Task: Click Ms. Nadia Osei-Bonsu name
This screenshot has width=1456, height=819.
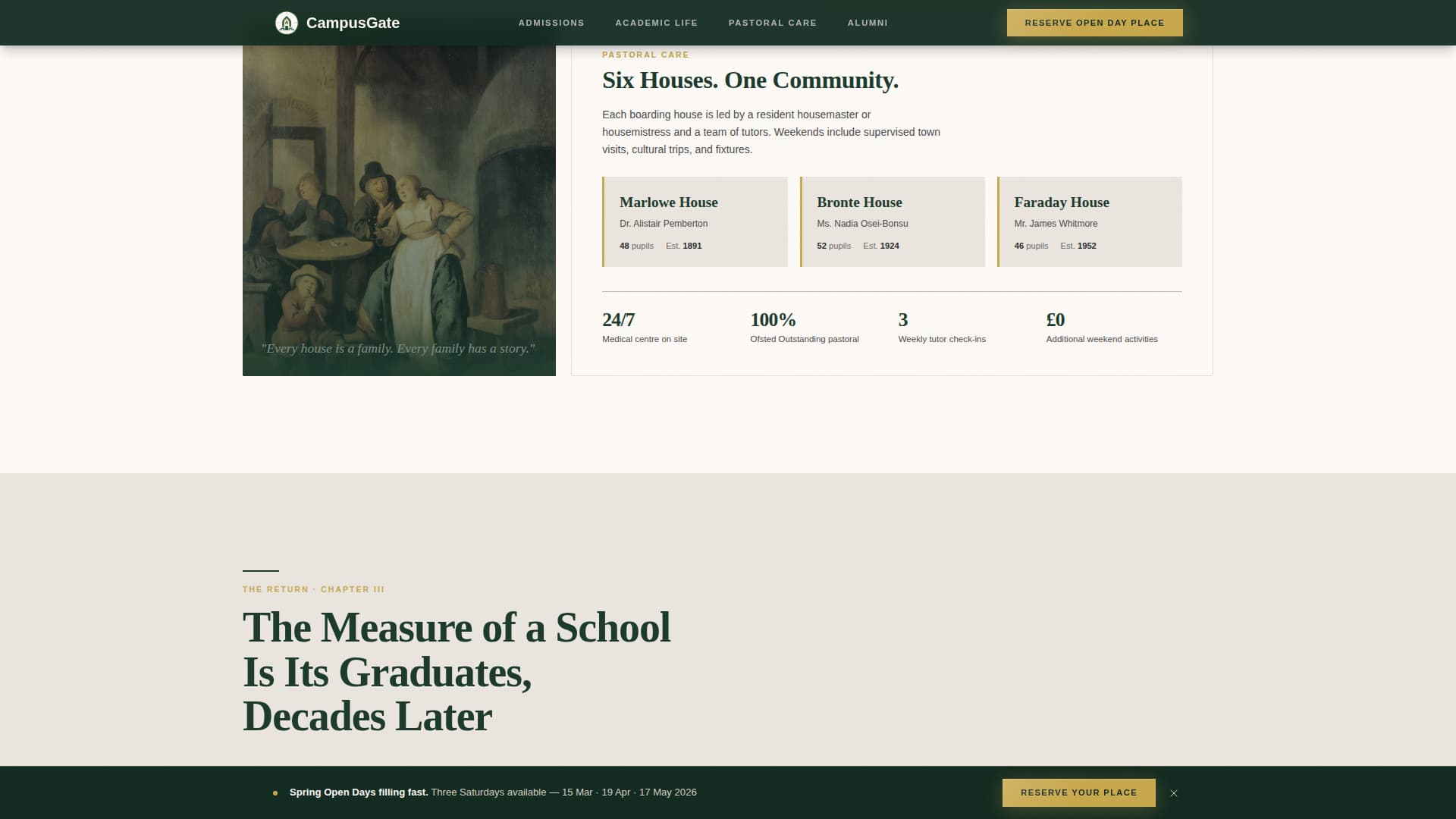Action: point(862,224)
